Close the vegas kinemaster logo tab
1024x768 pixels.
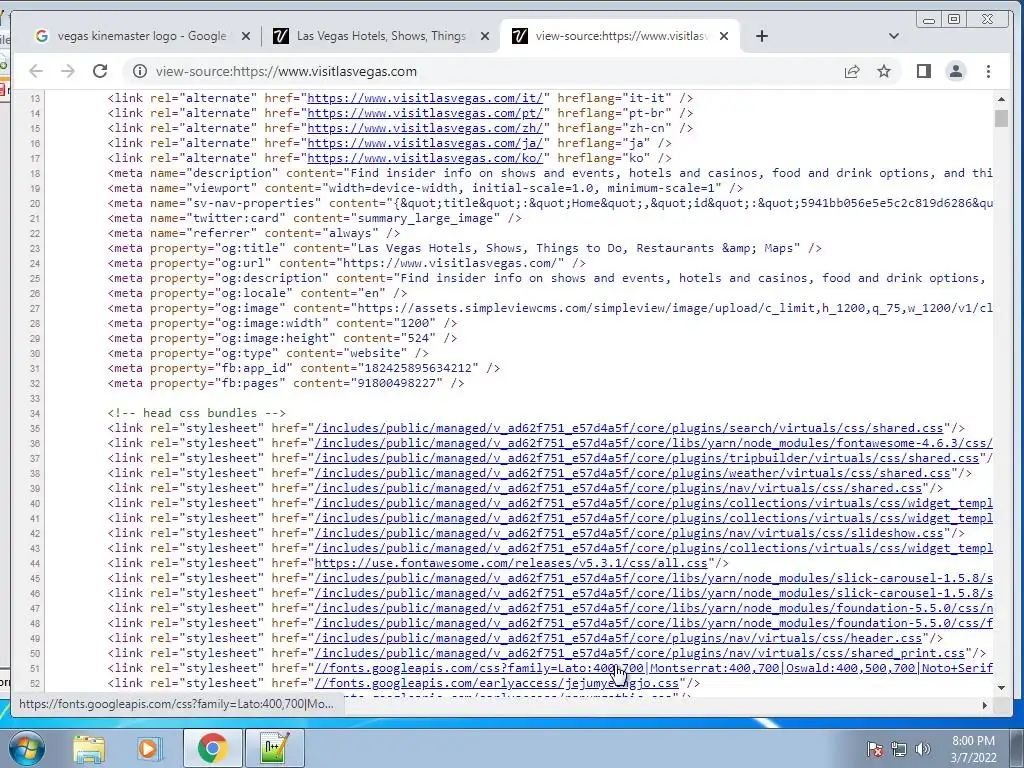tap(246, 36)
